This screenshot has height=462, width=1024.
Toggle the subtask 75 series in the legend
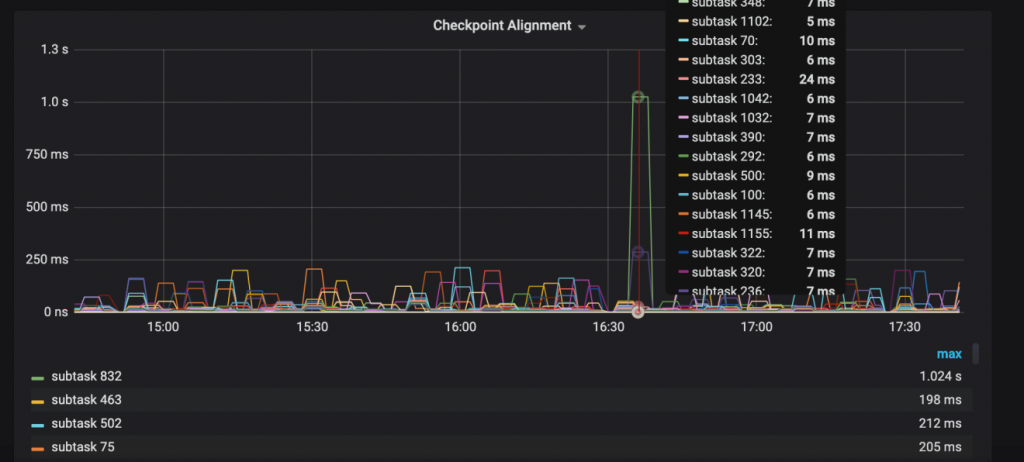click(83, 447)
